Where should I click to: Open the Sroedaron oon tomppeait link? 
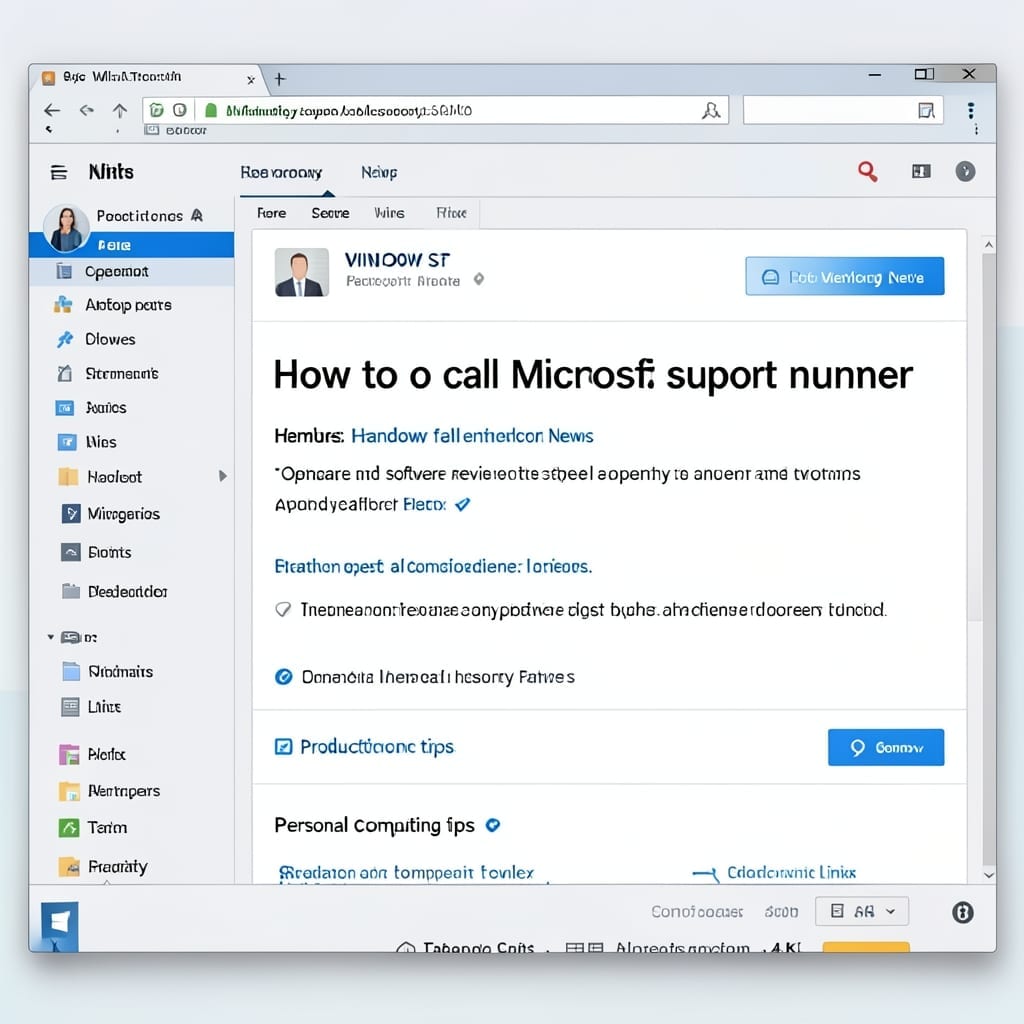click(406, 872)
